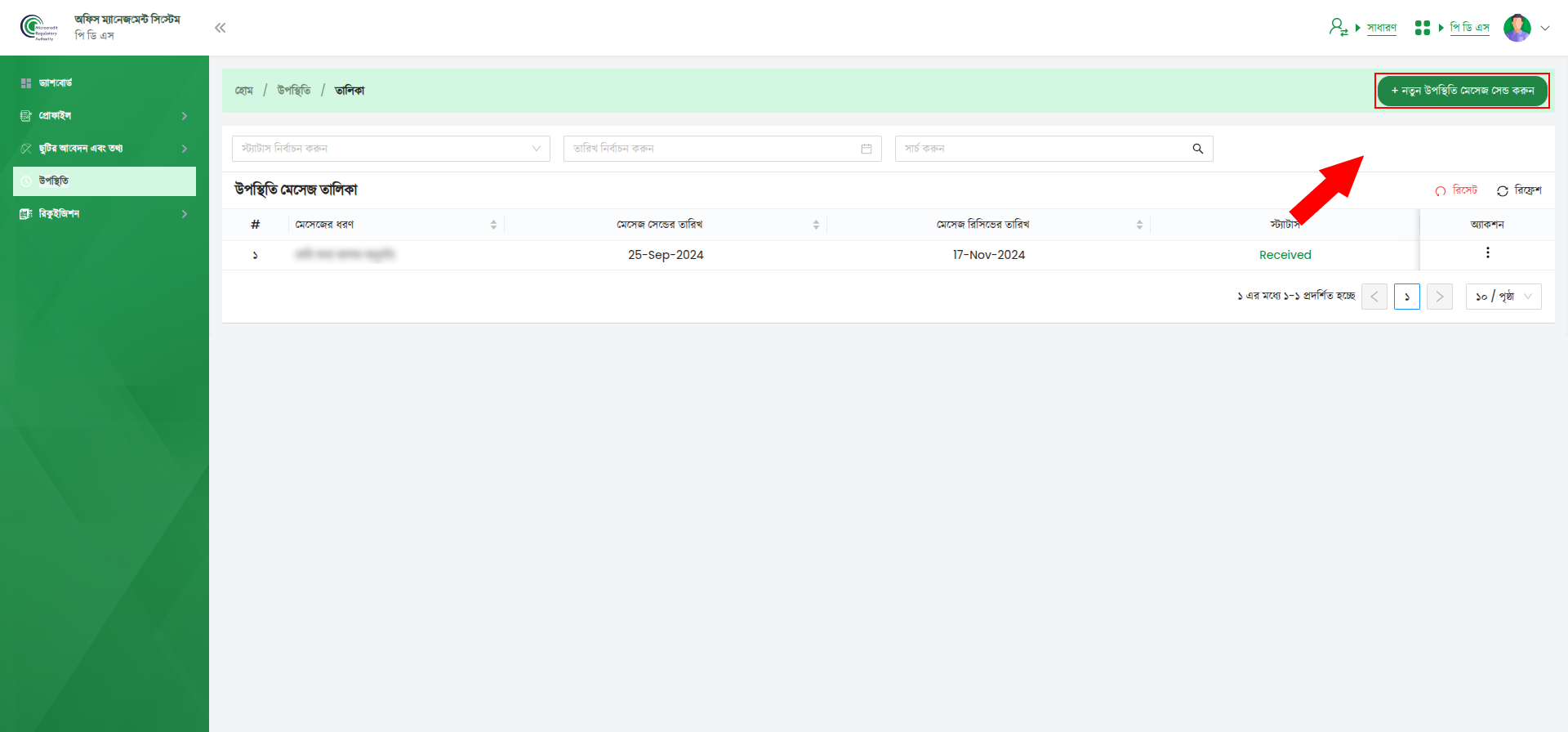
Task: Click তালিকা breadcrumb text
Action: 350,91
